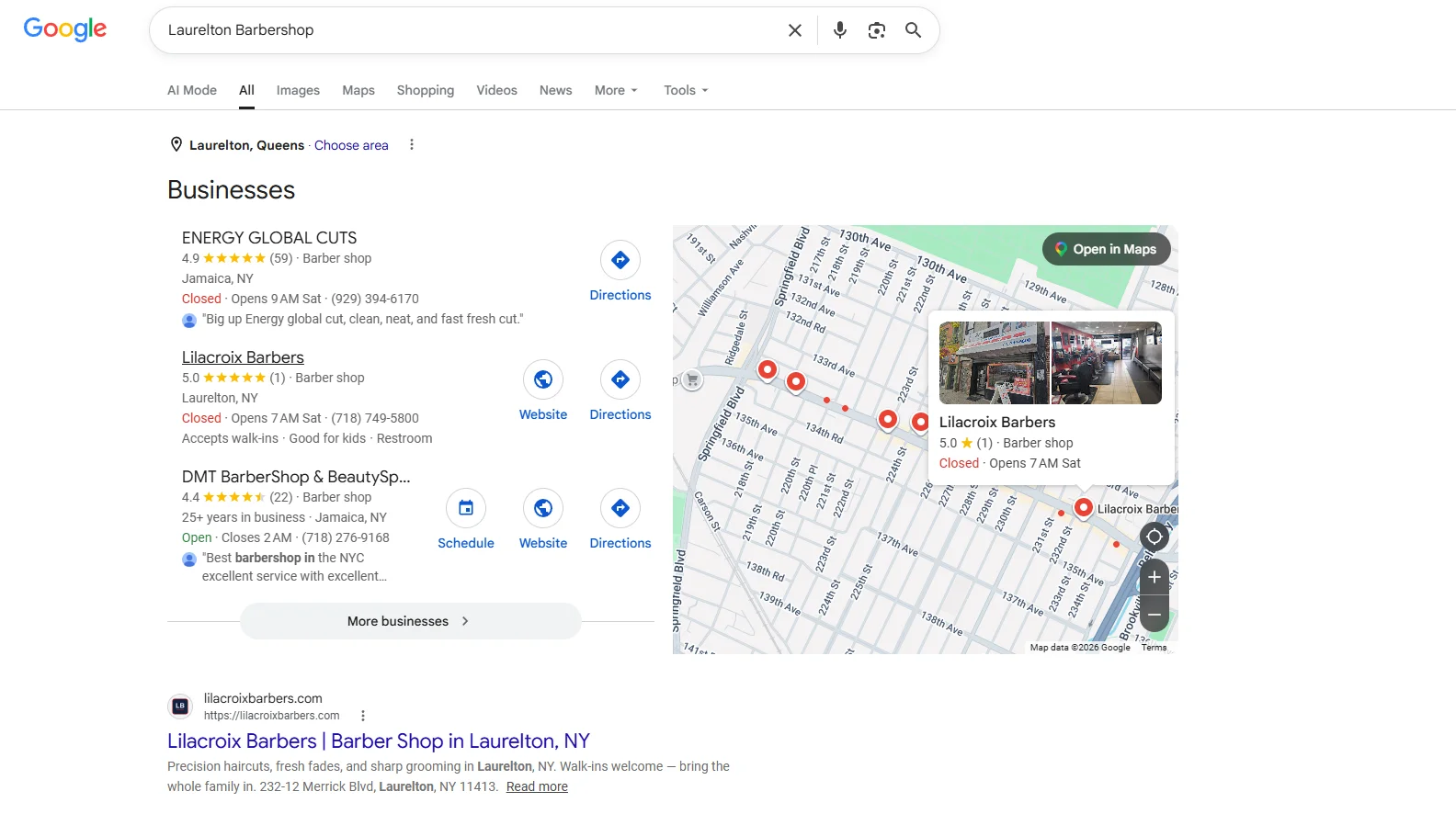
Task: Zoom in on the map
Action: [x=1155, y=577]
